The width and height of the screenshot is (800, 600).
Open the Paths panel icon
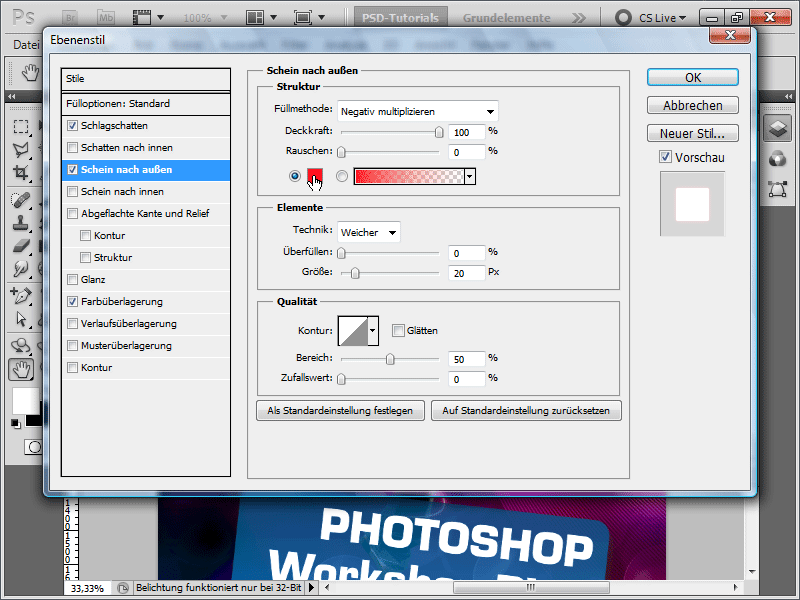[x=778, y=189]
